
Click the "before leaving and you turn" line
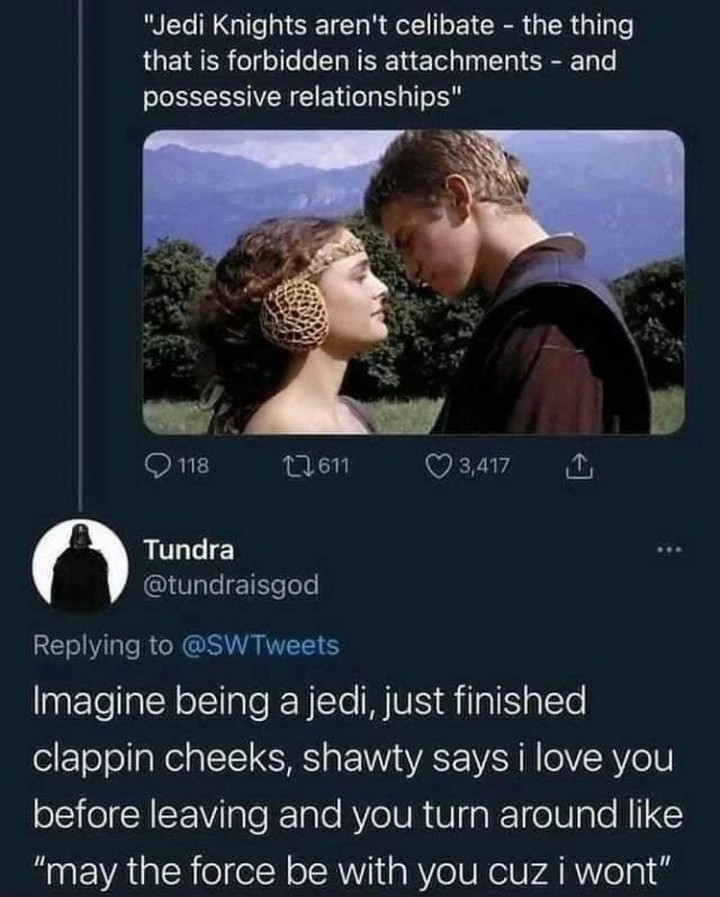(x=358, y=814)
